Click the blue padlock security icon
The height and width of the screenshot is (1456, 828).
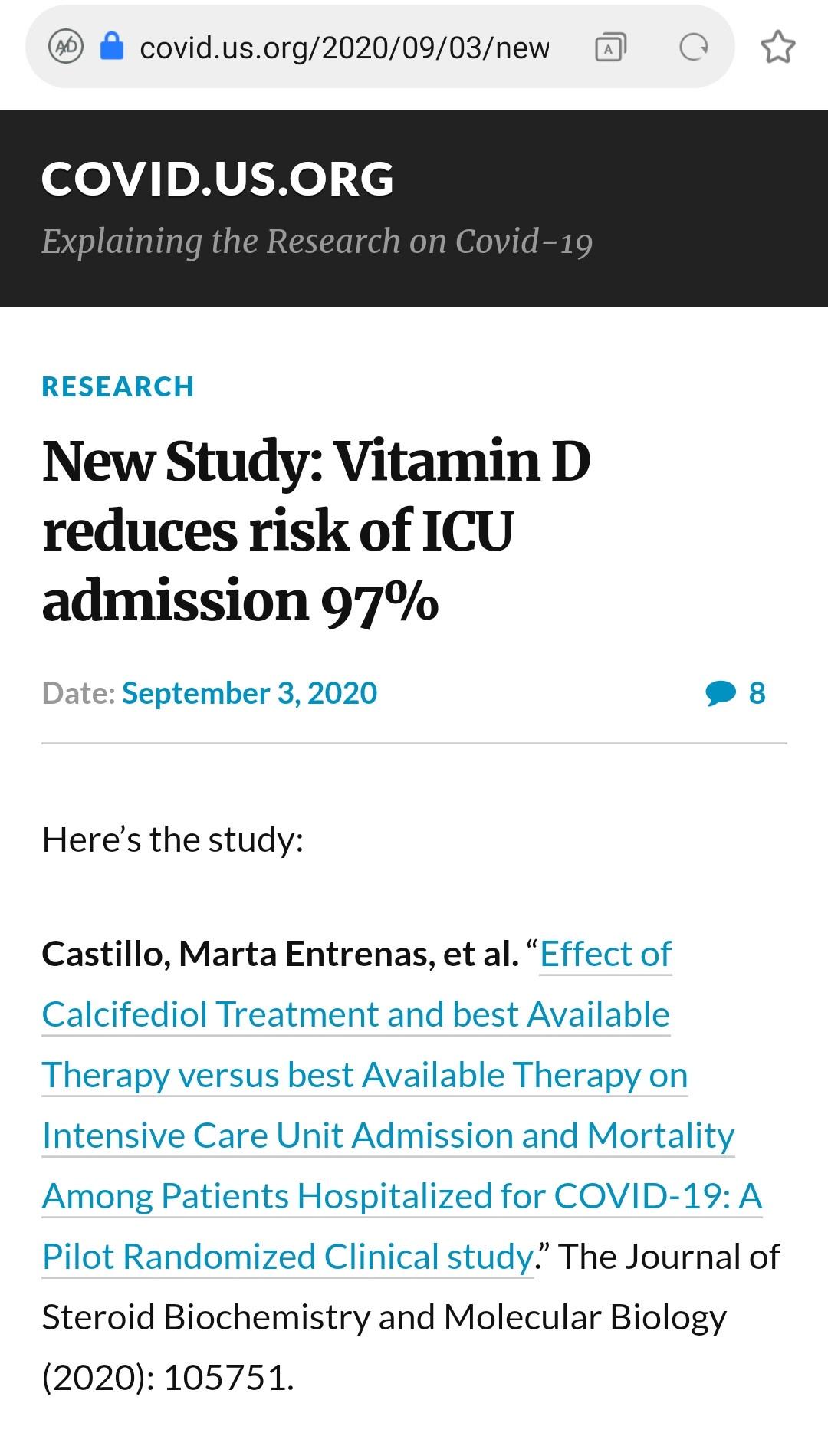click(112, 47)
